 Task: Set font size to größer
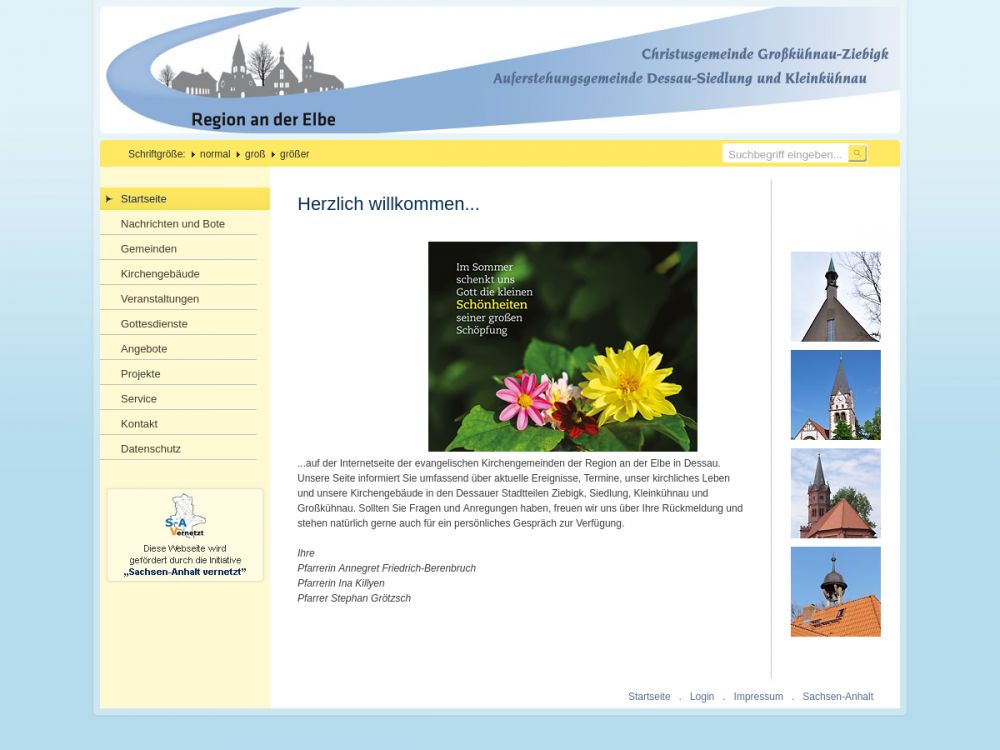tap(294, 154)
